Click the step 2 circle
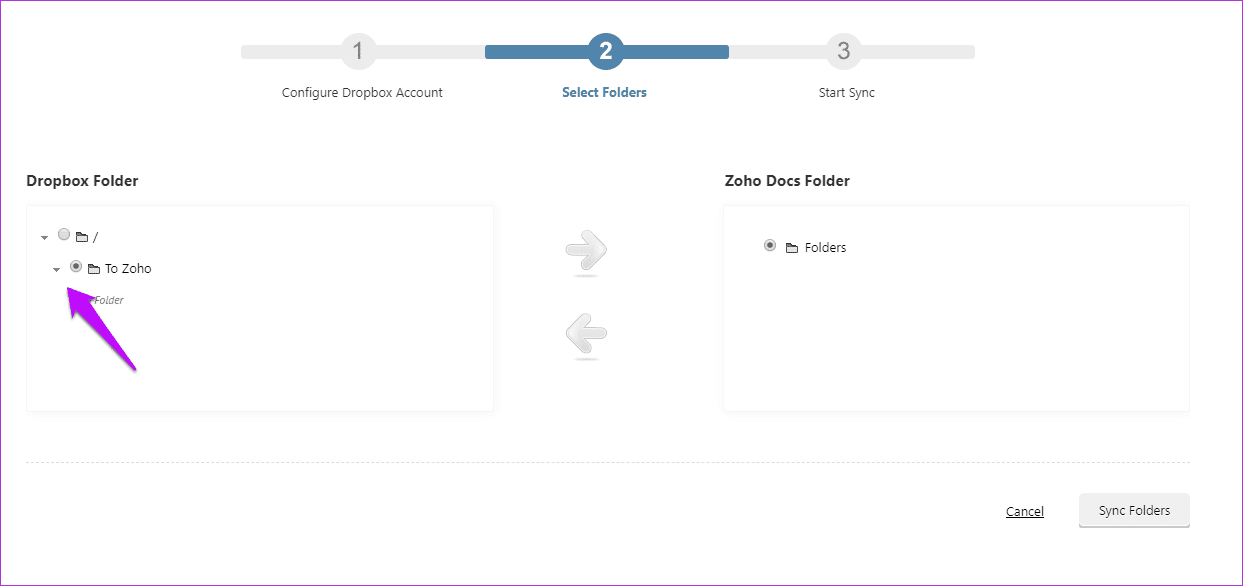The width and height of the screenshot is (1243, 586). (x=606, y=51)
